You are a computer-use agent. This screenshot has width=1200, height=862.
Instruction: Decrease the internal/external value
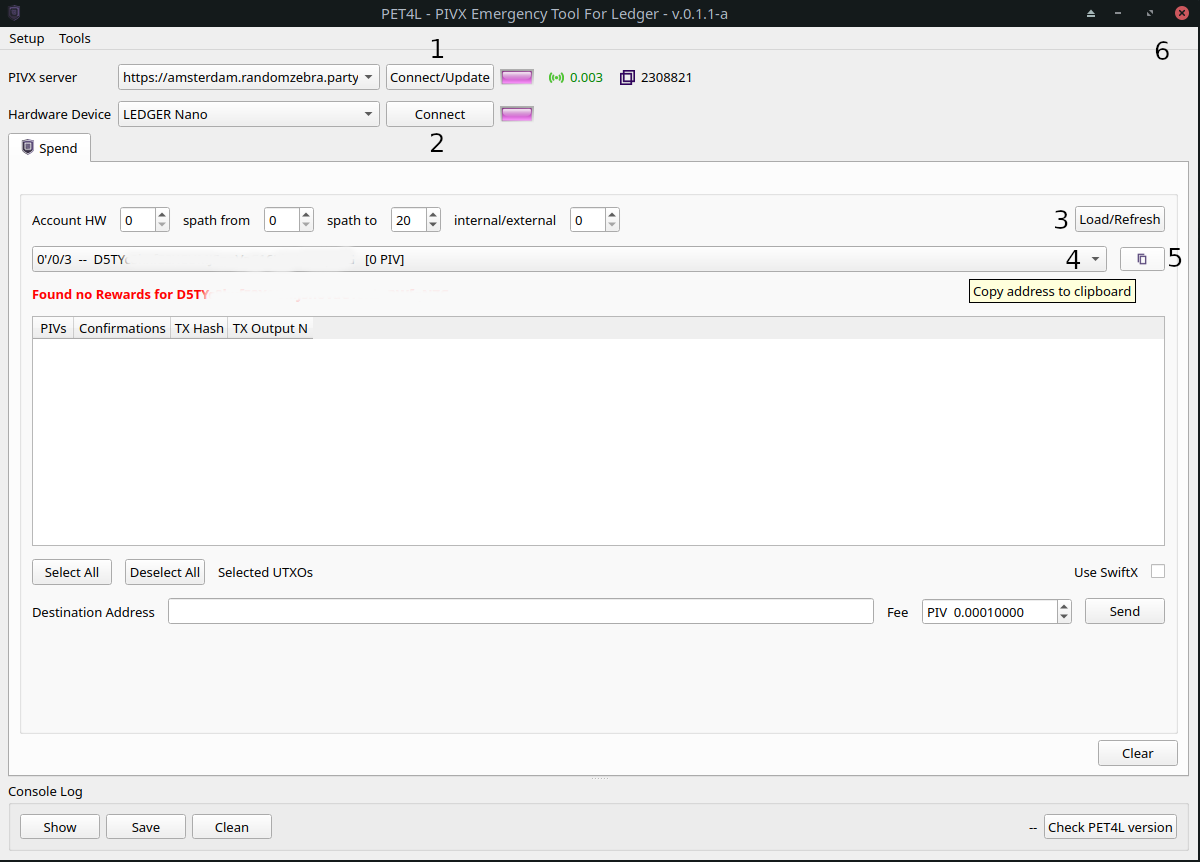point(612,225)
